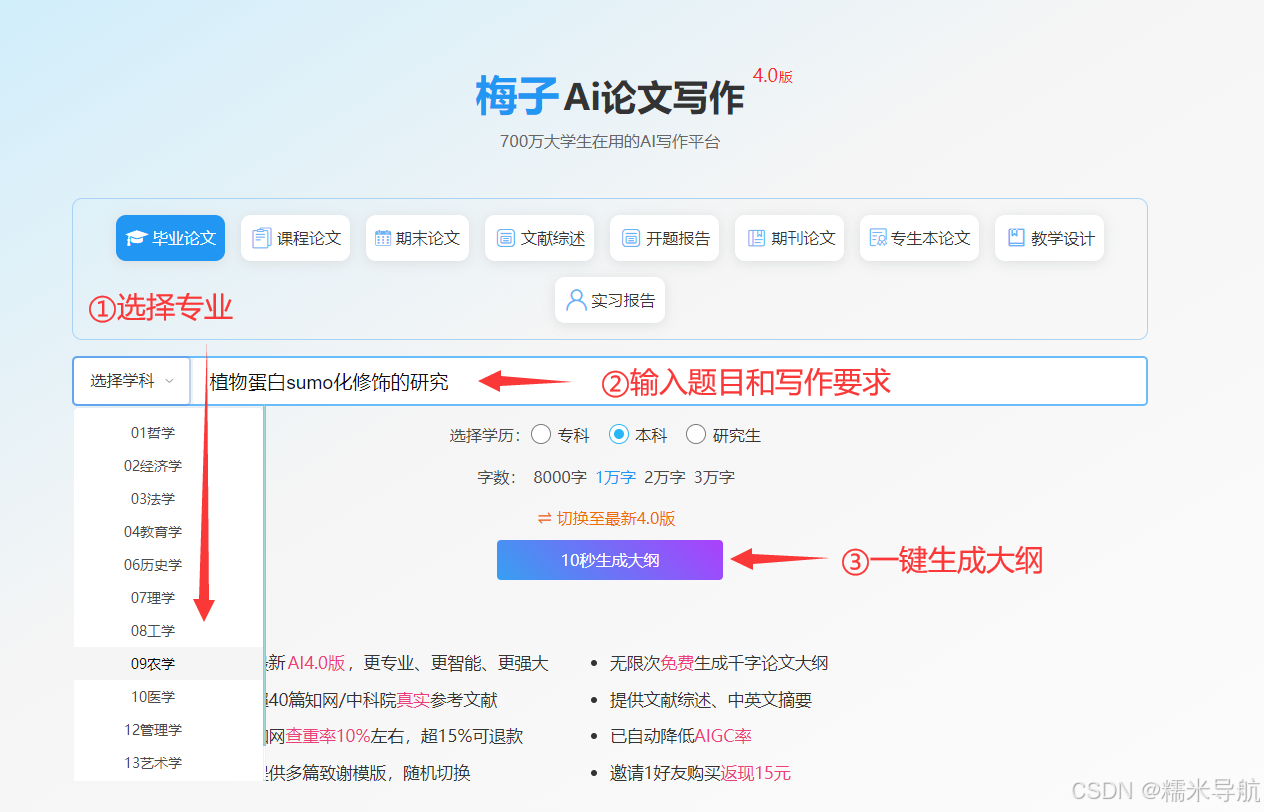Viewport: 1264px width, 812px height.
Task: Click the icon beside 开题报告
Action: click(630, 238)
